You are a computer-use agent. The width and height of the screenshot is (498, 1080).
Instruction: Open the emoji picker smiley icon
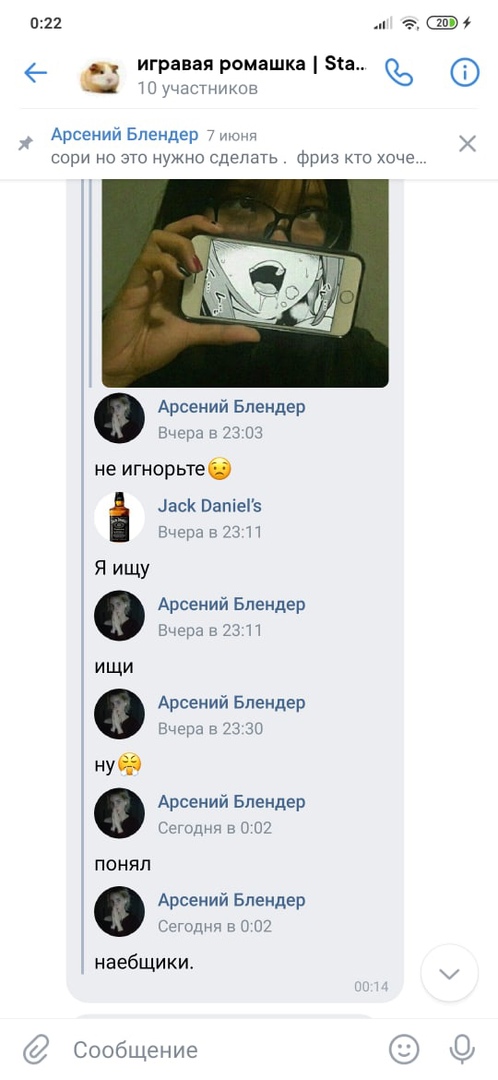click(404, 1050)
